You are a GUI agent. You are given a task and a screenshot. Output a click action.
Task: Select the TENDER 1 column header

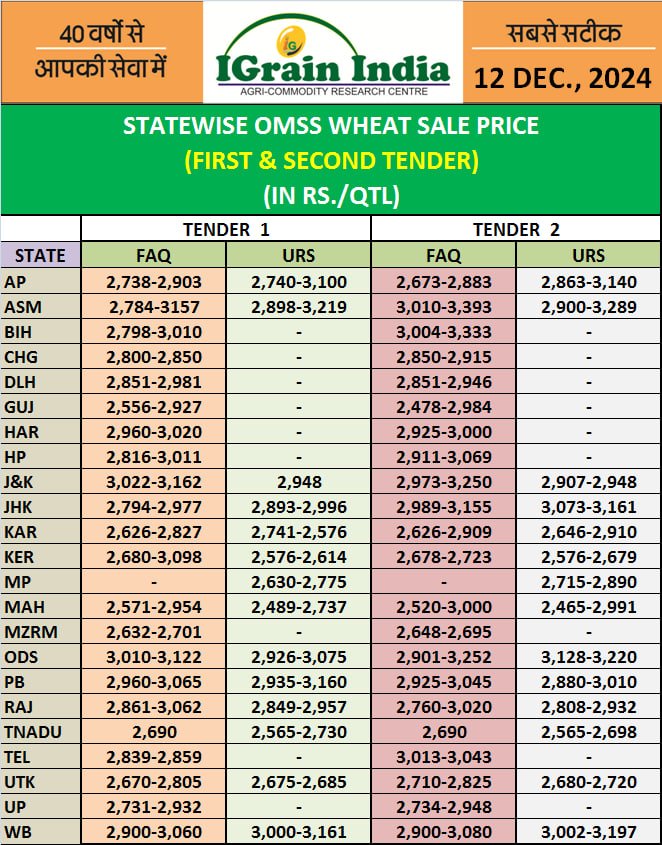226,229
